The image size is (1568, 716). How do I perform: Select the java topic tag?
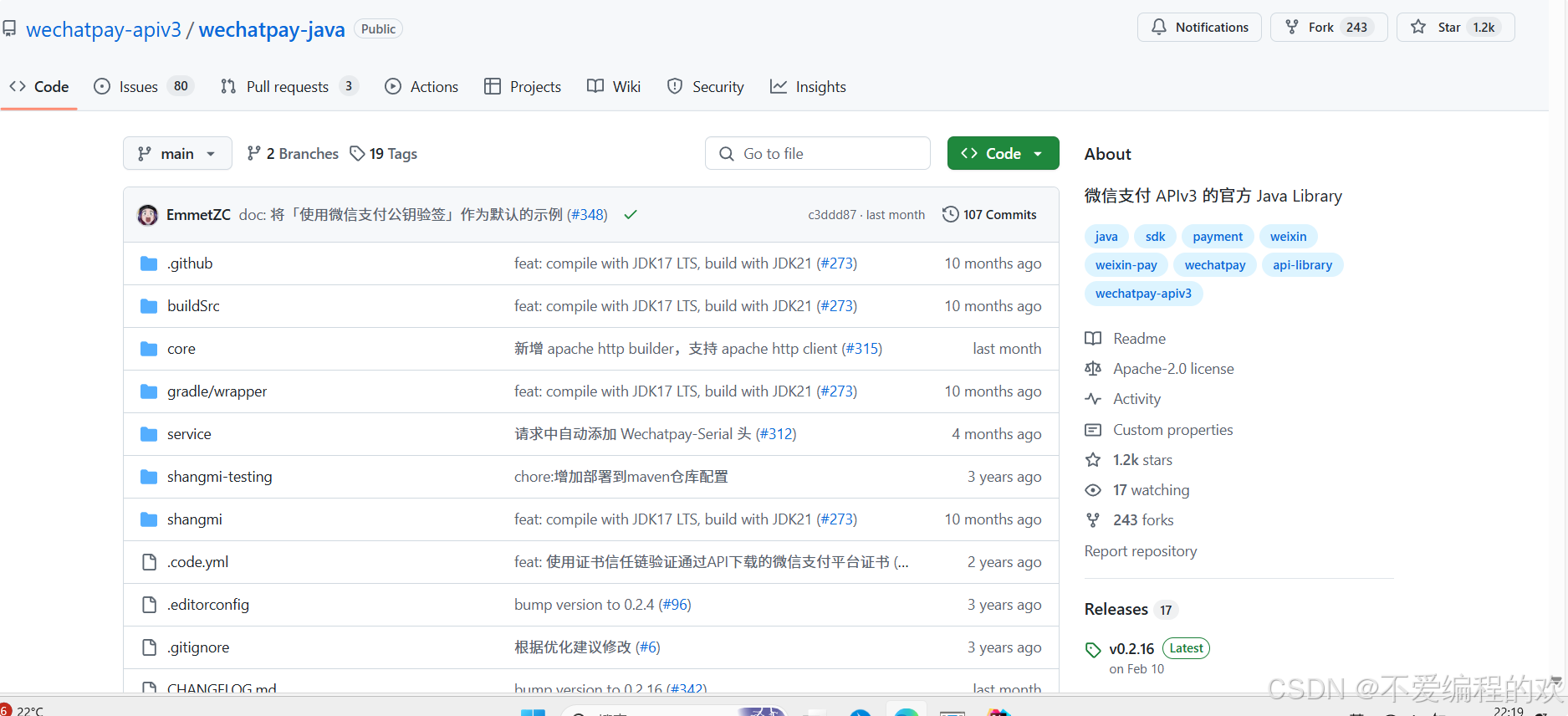(x=1106, y=237)
